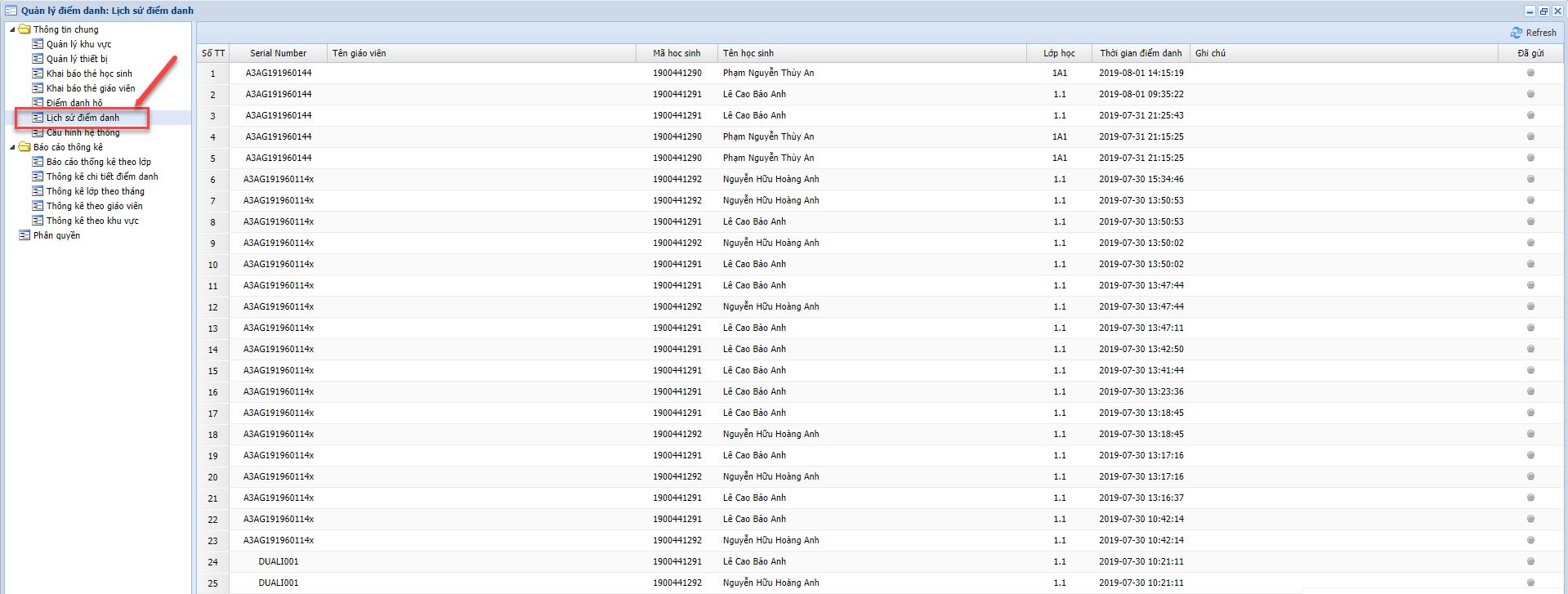Select row 6 serial number A3AG19196011­4x cell
1568x594 pixels.
tap(278, 179)
